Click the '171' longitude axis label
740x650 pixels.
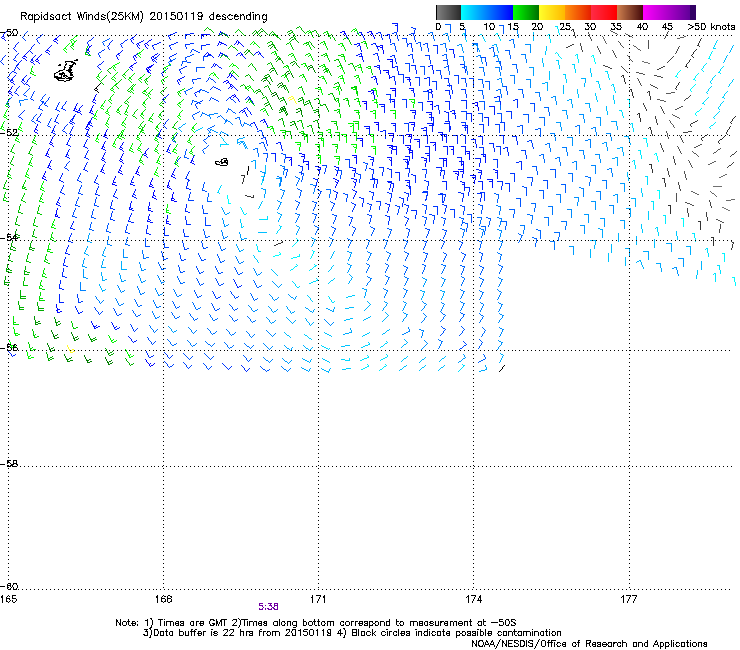318,599
